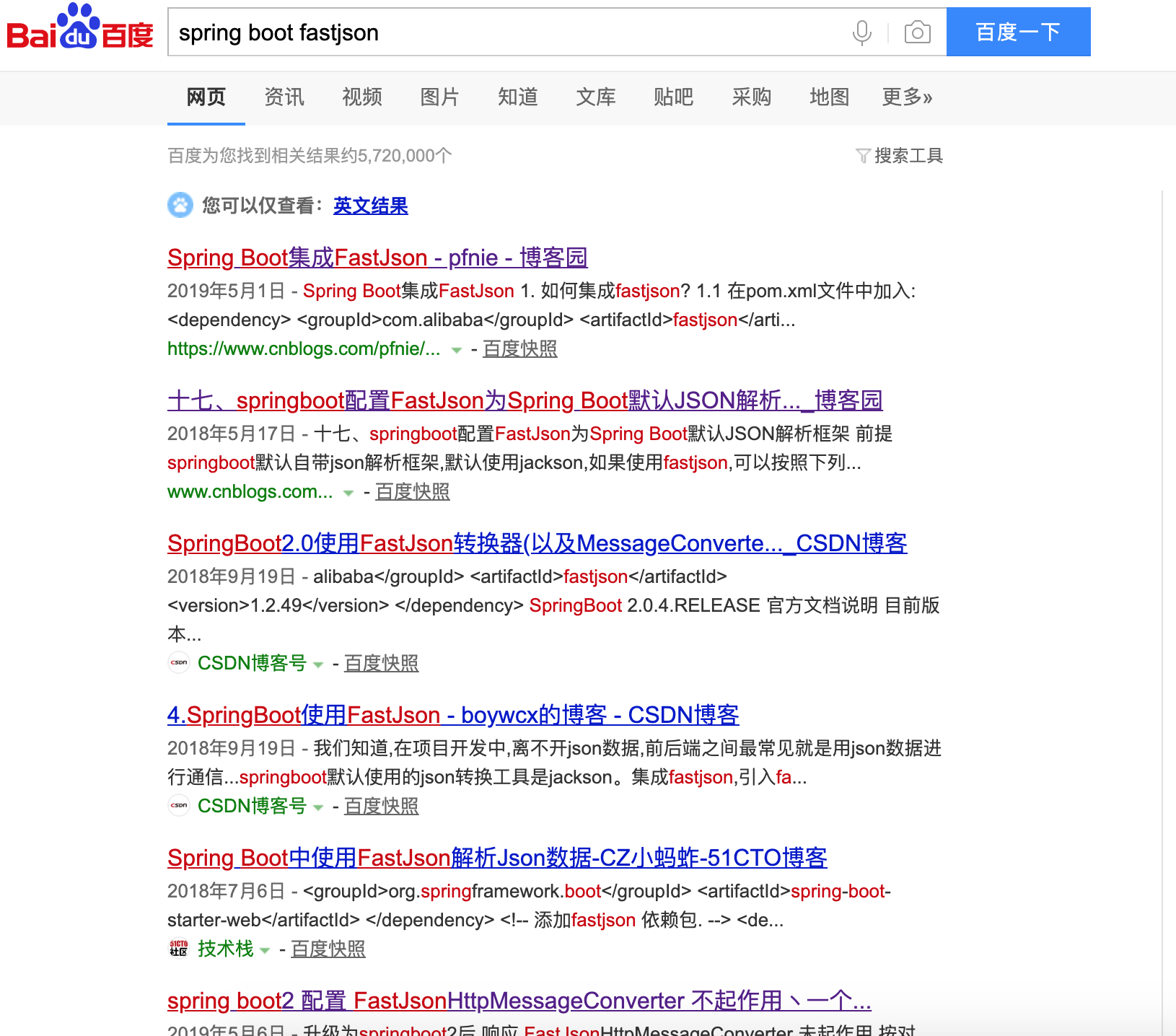
Task: Switch to the 视频 tab
Action: pyautogui.click(x=362, y=97)
